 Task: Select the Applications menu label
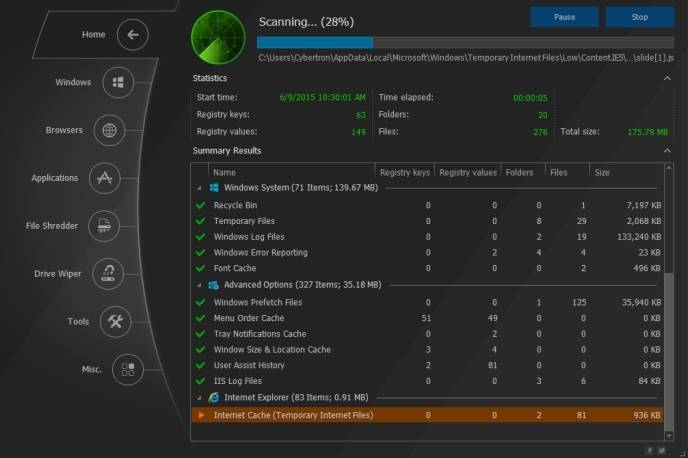coord(54,178)
